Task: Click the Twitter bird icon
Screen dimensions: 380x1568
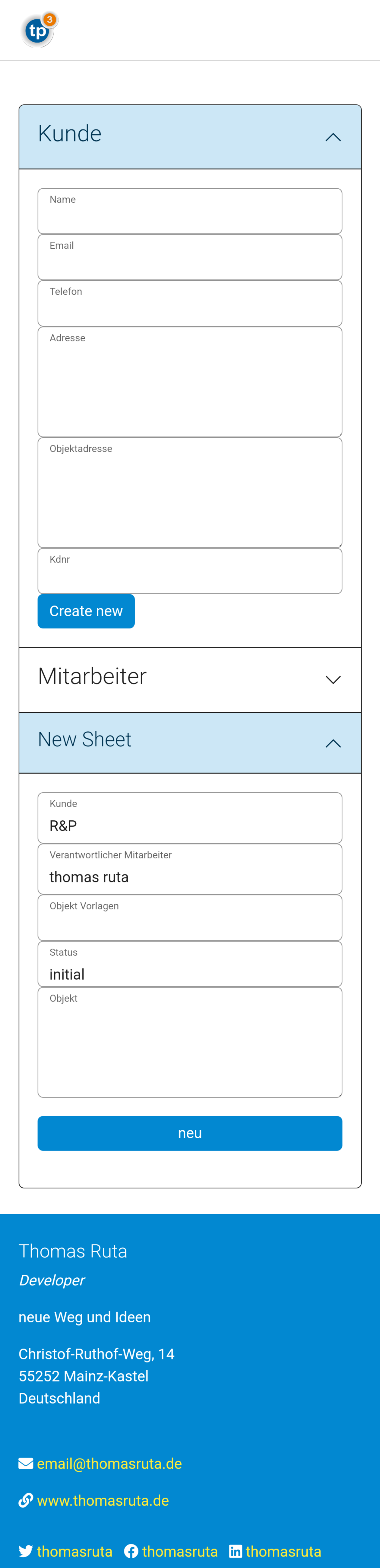Action: tap(26, 1551)
